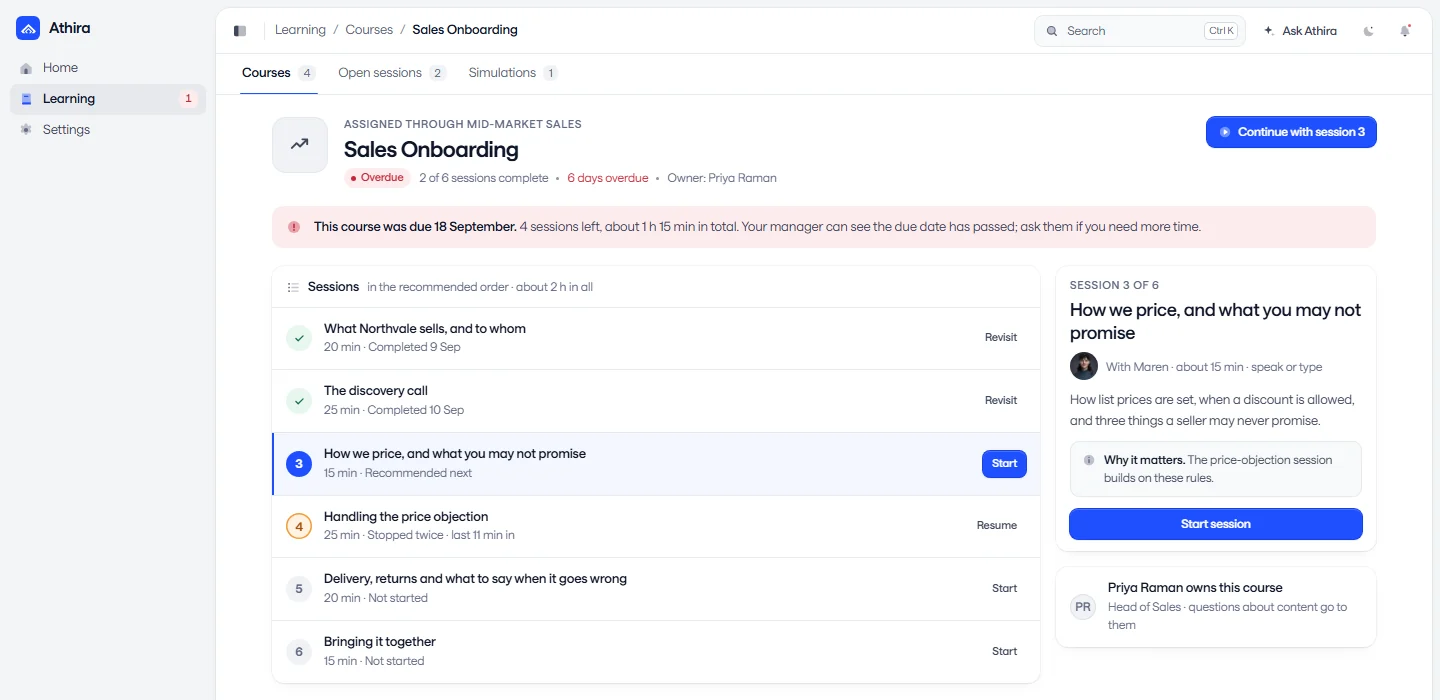Click the '6 days overdue' text

coord(608,178)
